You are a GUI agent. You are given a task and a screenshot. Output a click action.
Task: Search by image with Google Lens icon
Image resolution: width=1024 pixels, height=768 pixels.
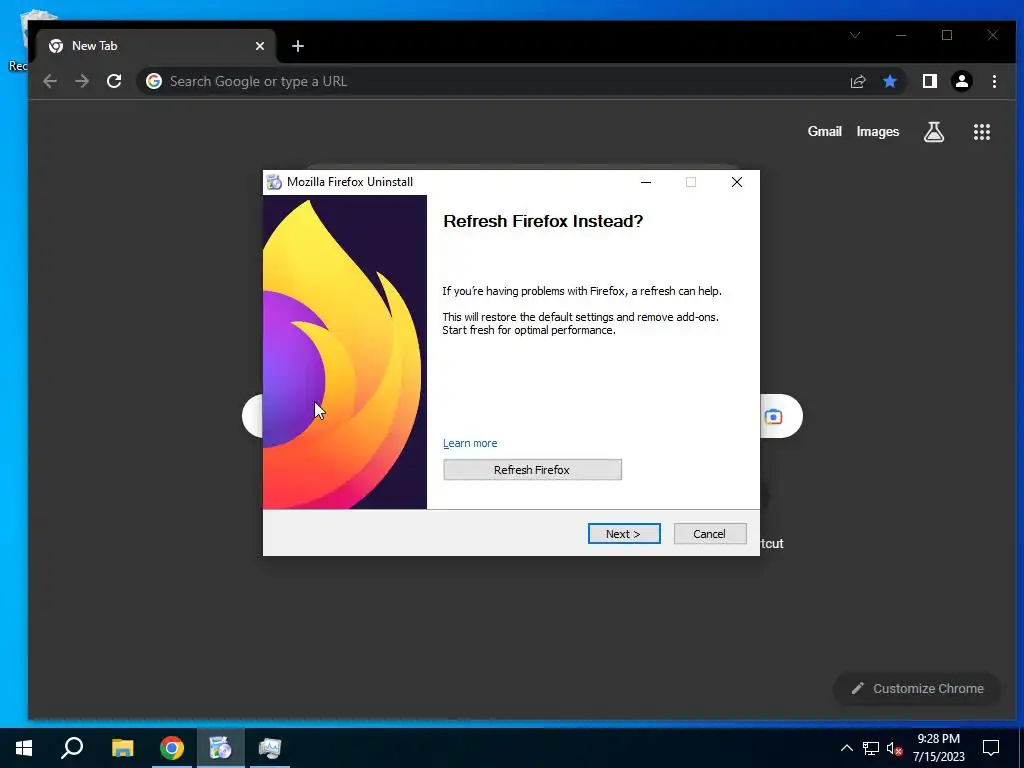click(x=773, y=417)
